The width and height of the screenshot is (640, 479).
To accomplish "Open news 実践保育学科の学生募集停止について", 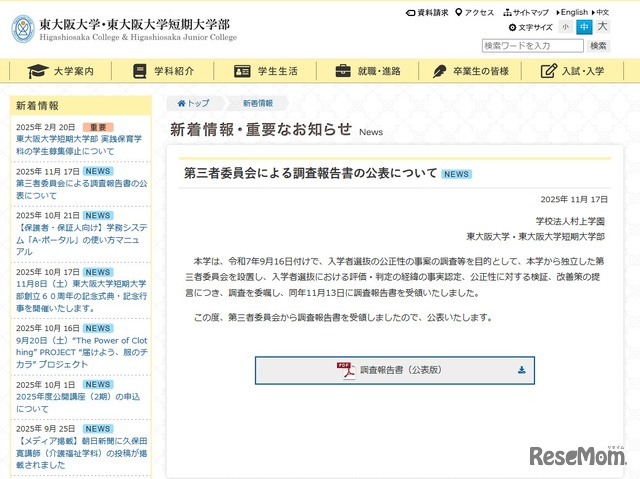I will click(79, 145).
